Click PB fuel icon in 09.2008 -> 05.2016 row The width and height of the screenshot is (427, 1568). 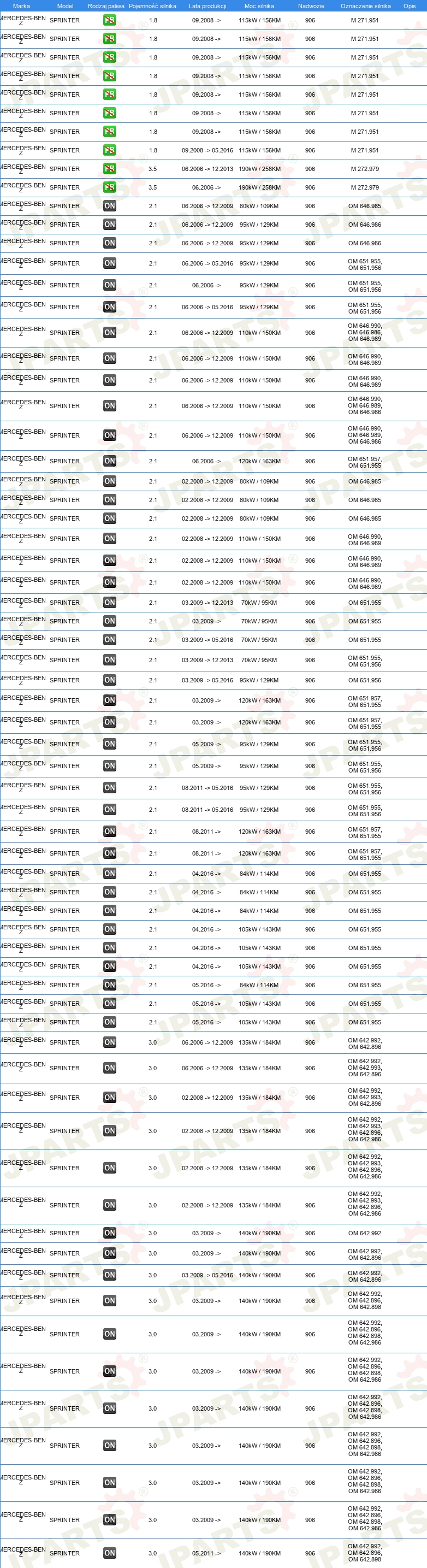[110, 150]
